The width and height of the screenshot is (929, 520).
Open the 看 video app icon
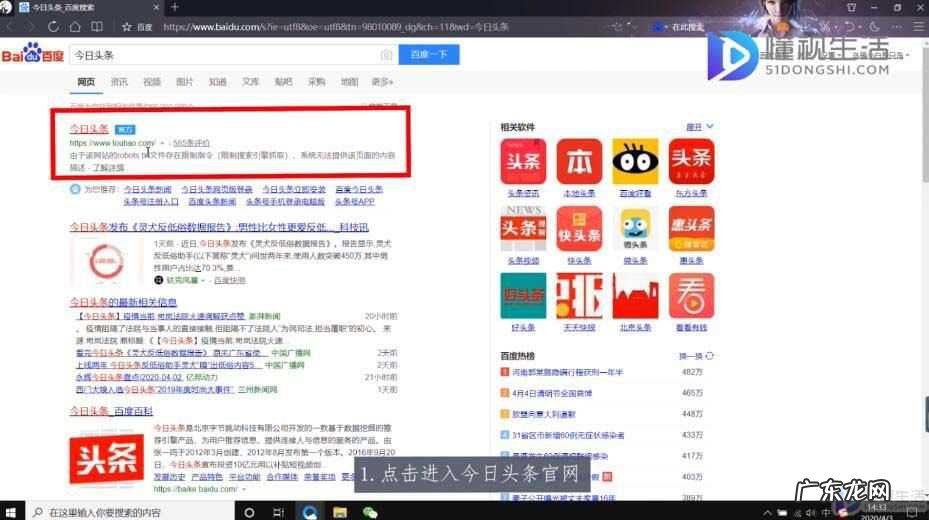691,296
